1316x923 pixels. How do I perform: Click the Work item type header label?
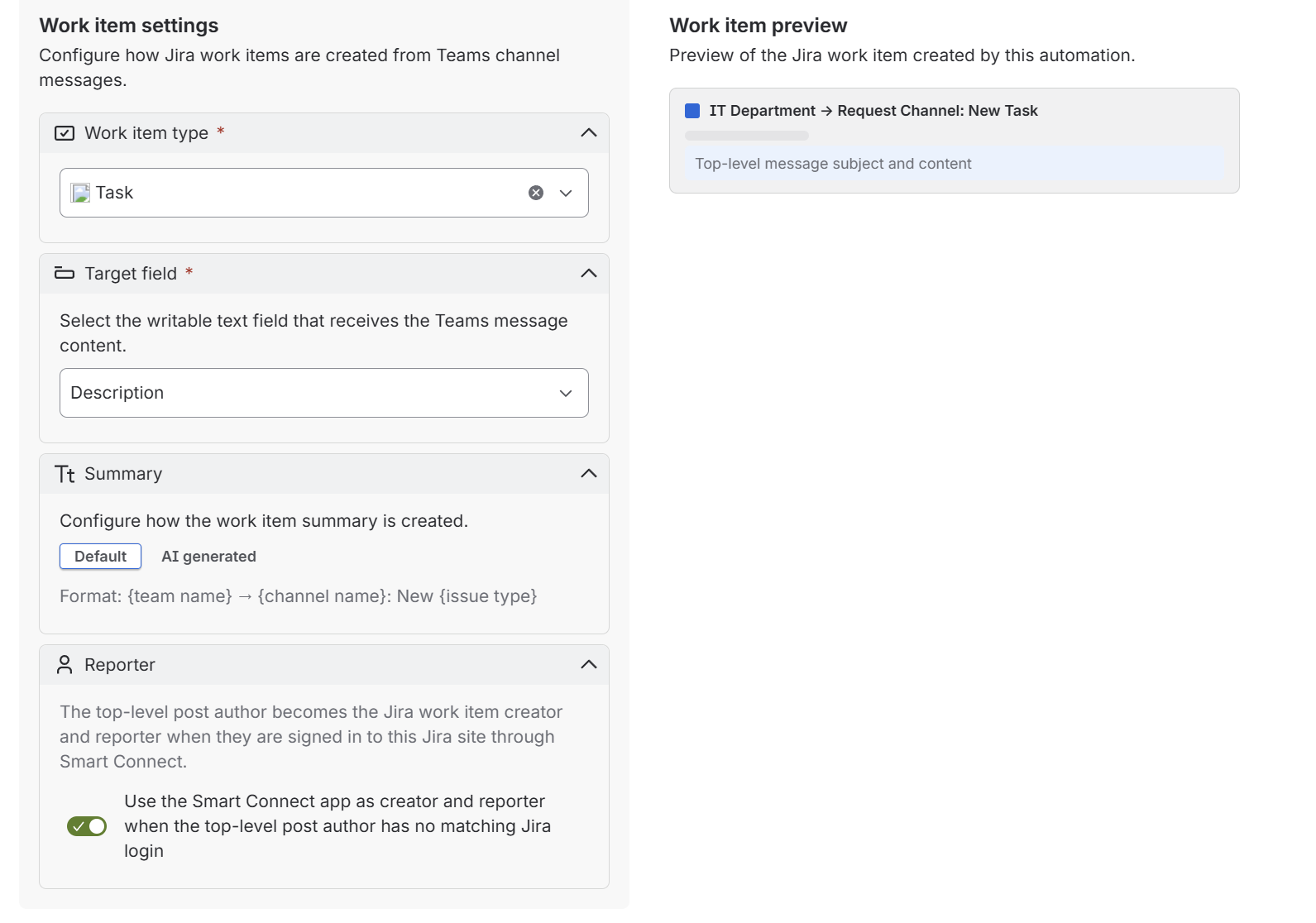click(146, 133)
